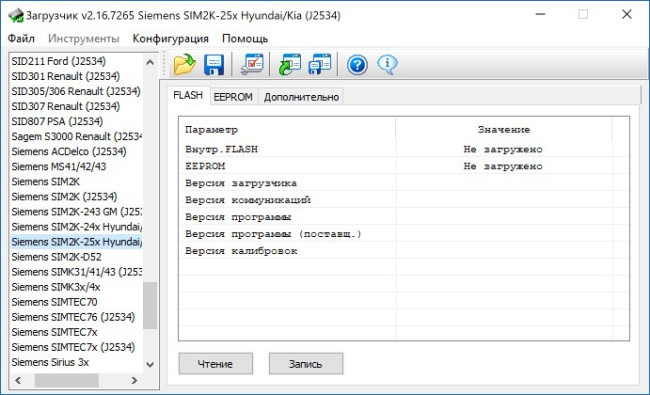The width and height of the screenshot is (650, 395).
Task: Switch to the FLASH tab
Action: [x=188, y=95]
